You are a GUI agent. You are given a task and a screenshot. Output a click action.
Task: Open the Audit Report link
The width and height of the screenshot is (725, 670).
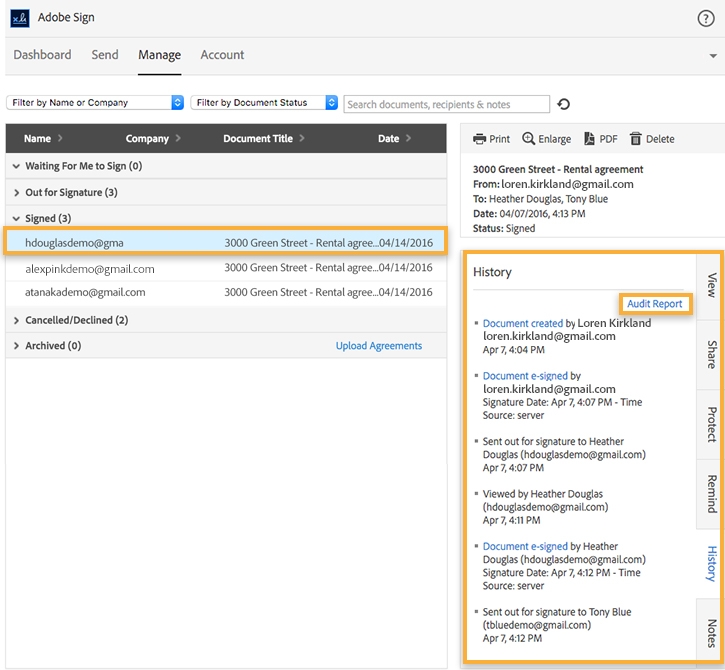[655, 304]
